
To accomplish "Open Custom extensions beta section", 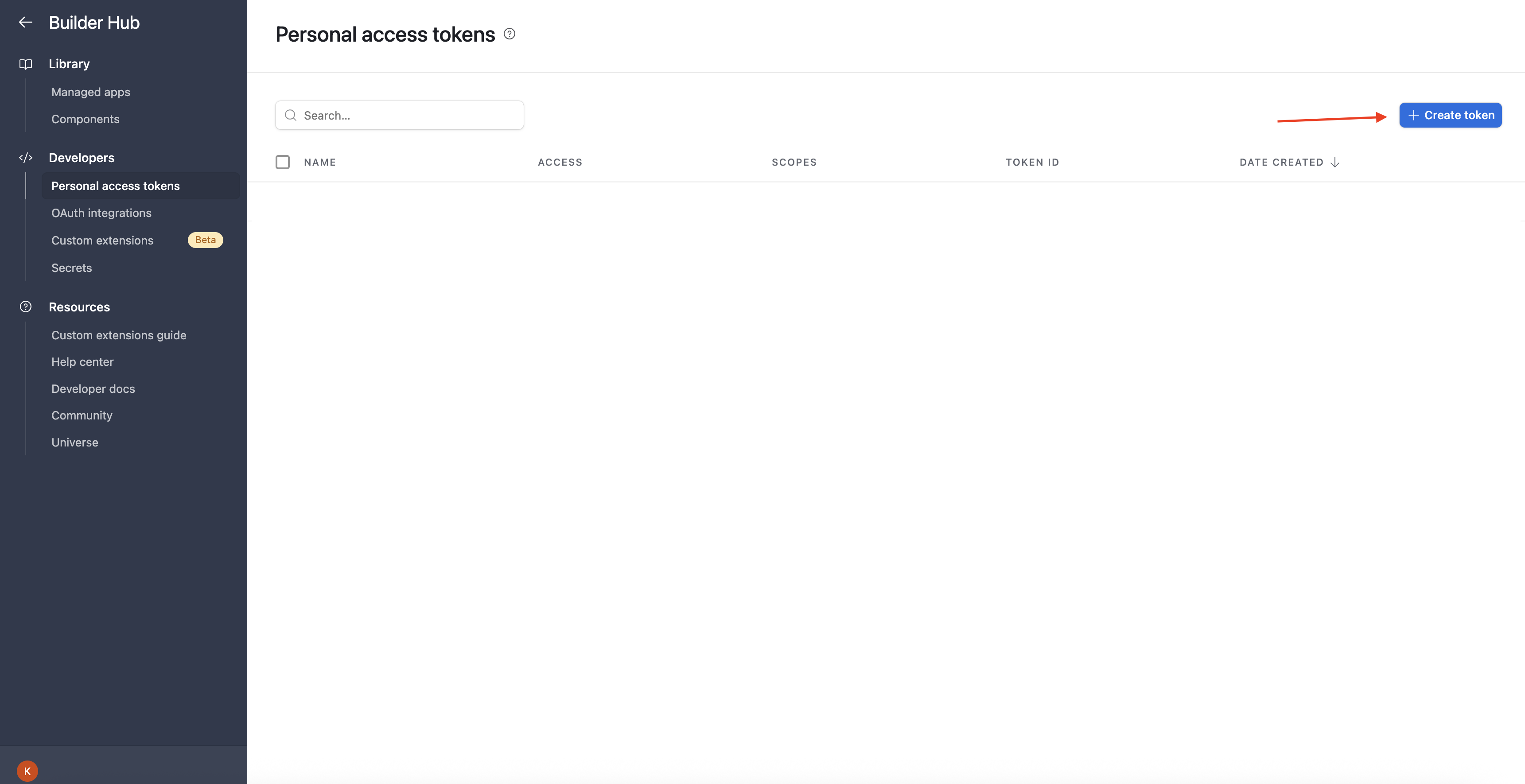I will tap(102, 240).
